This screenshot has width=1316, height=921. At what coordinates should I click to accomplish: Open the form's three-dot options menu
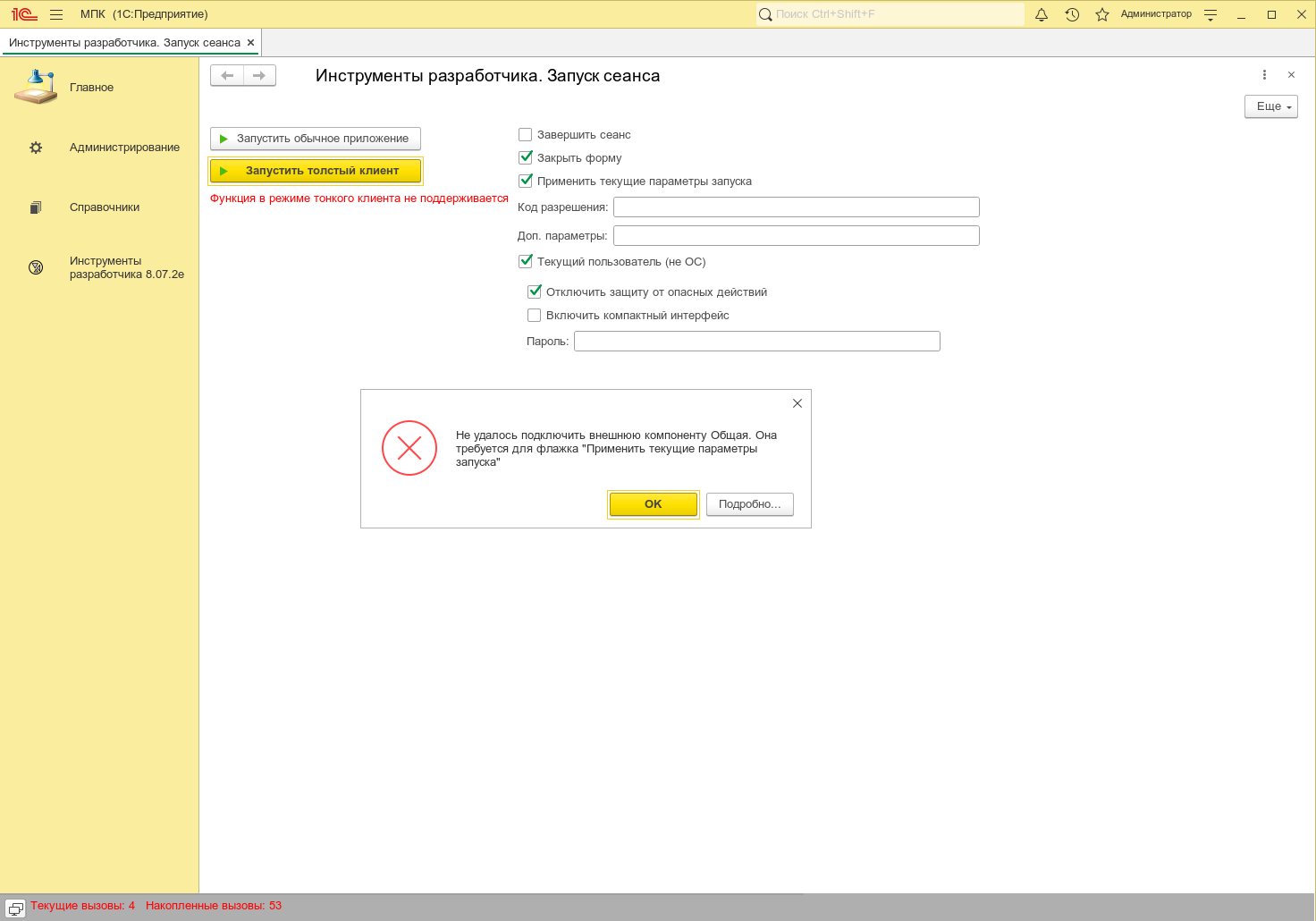pos(1264,75)
